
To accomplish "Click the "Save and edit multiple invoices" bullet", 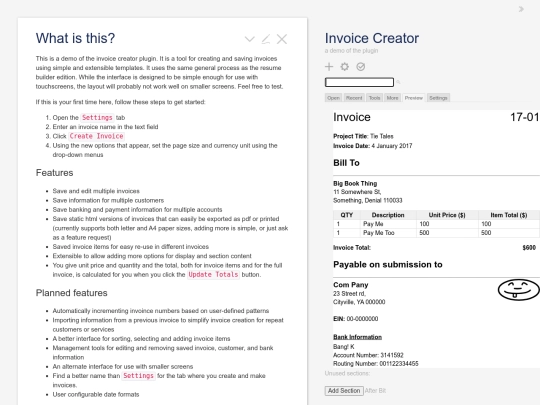I will [x=96, y=191].
